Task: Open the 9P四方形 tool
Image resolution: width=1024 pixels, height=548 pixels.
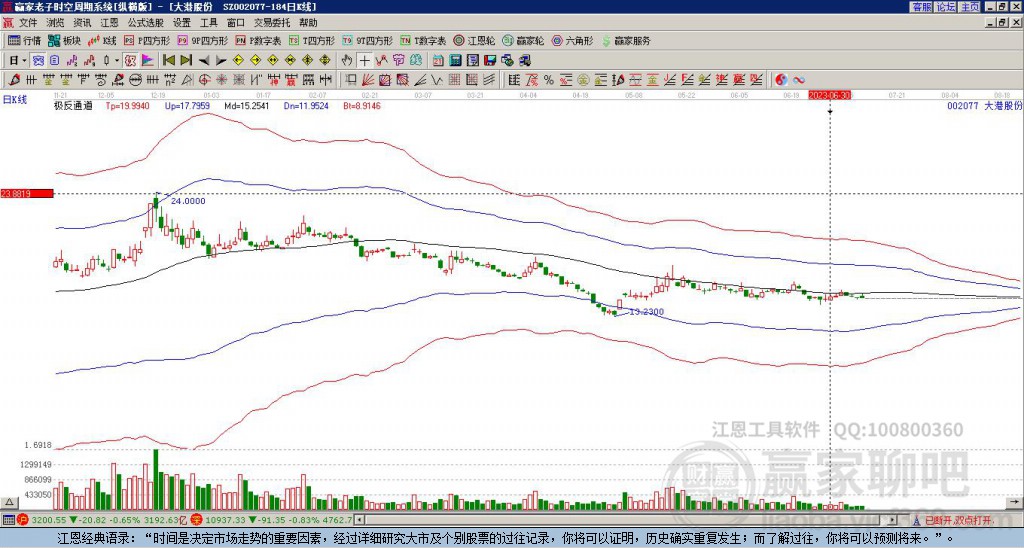Action: pos(203,40)
